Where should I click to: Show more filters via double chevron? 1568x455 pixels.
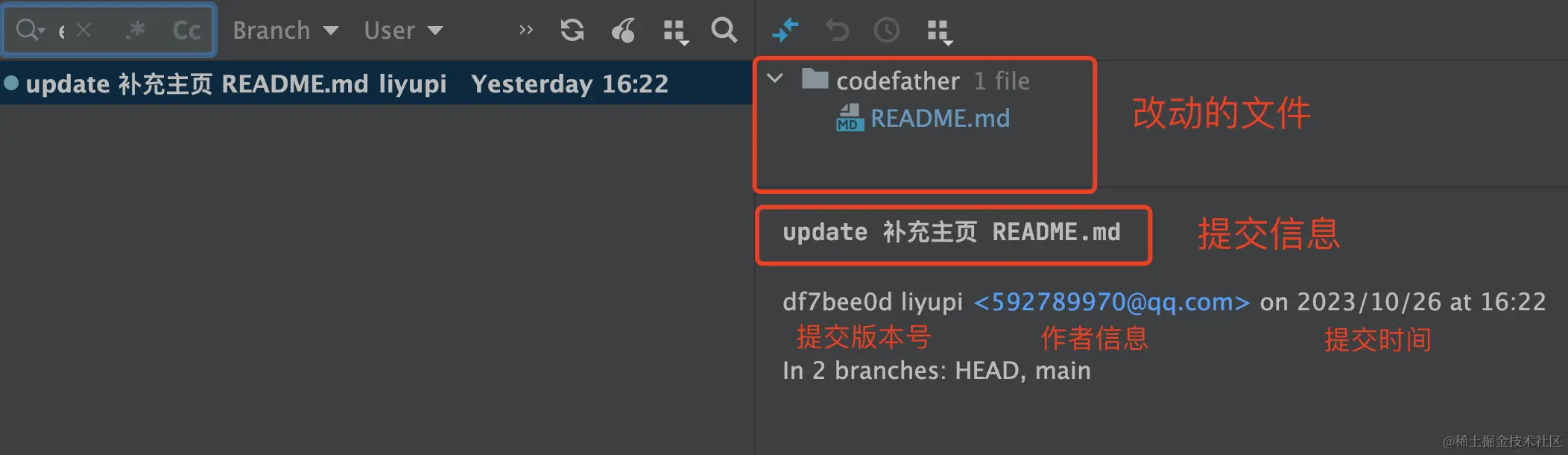point(526,31)
